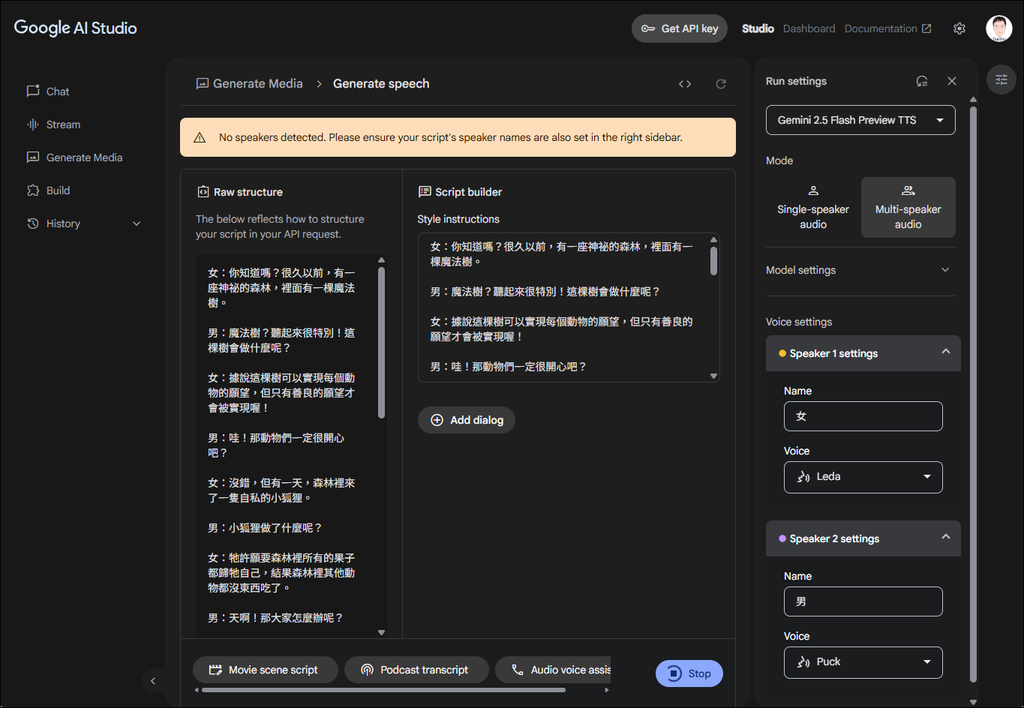Toggle the run settings tune icon
This screenshot has height=708, width=1024.
(1001, 80)
